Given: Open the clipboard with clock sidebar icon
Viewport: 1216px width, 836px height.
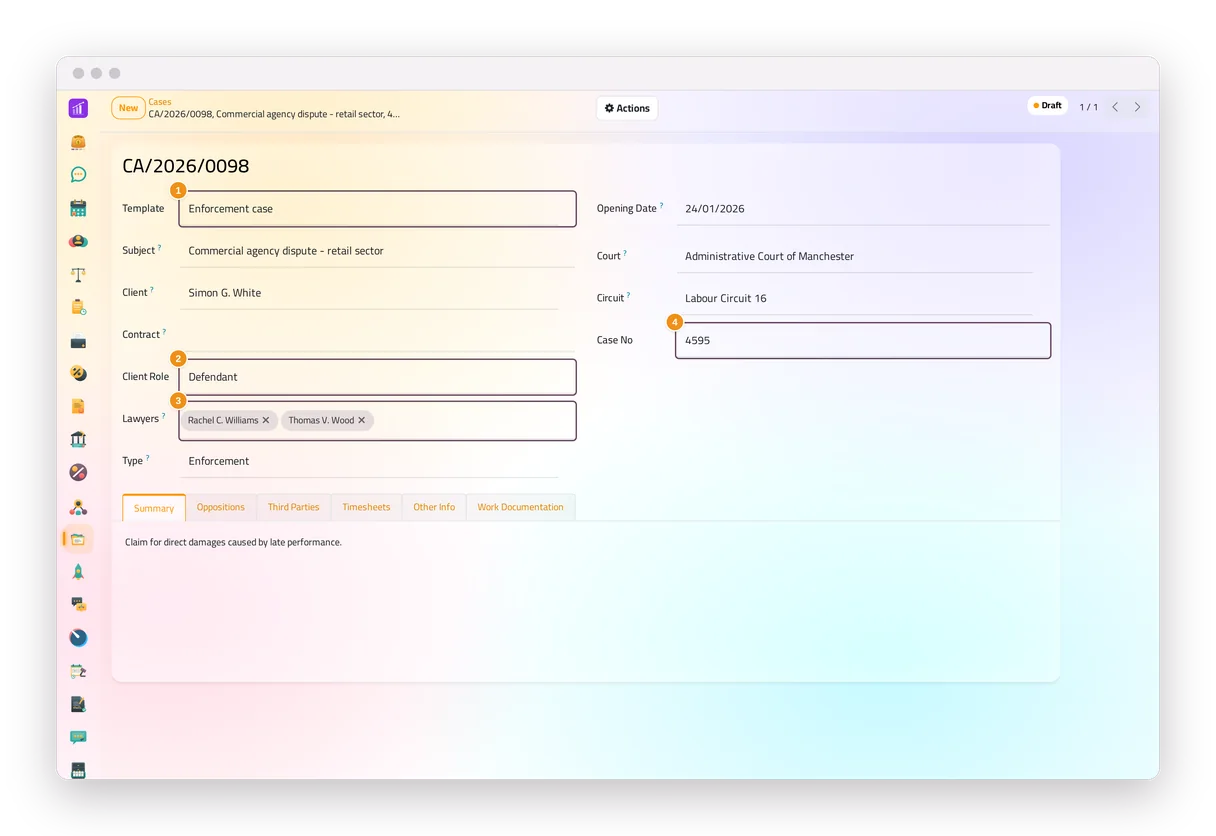Looking at the screenshot, I should 78,307.
